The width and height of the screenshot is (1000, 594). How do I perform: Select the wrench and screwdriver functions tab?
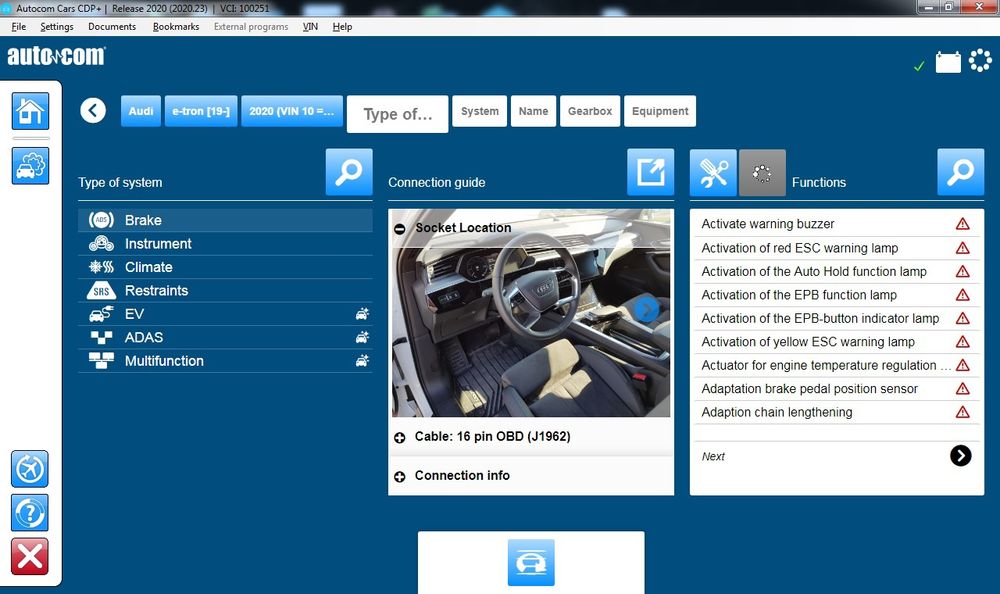pyautogui.click(x=713, y=173)
